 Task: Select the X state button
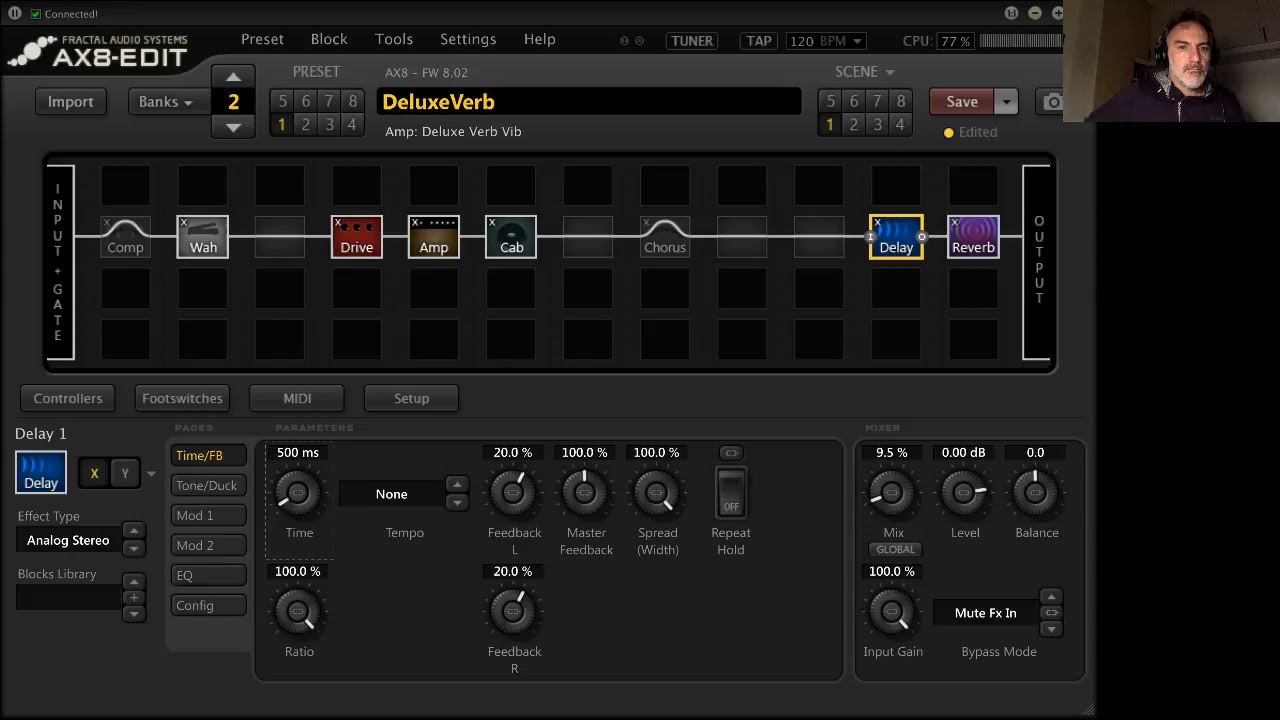tap(94, 473)
